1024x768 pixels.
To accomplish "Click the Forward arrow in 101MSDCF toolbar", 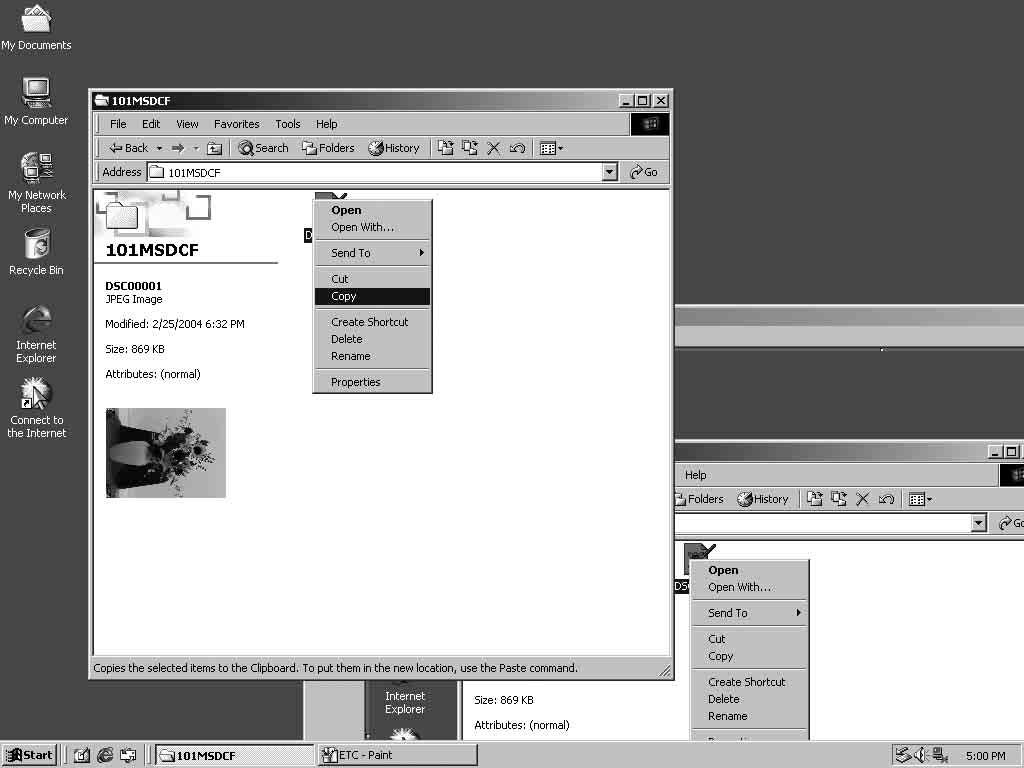I will click(x=178, y=148).
